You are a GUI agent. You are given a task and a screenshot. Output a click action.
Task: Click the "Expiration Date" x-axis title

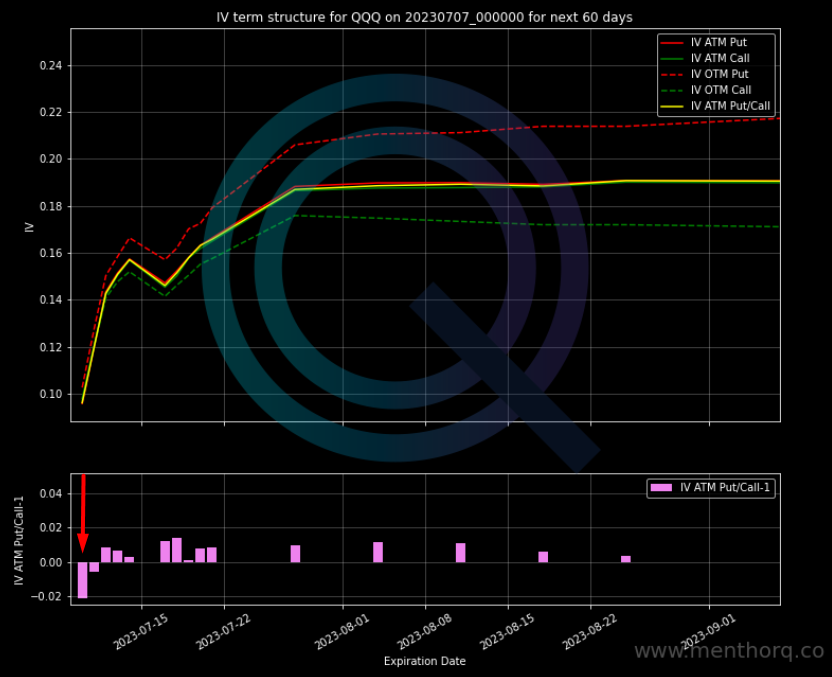(x=424, y=662)
